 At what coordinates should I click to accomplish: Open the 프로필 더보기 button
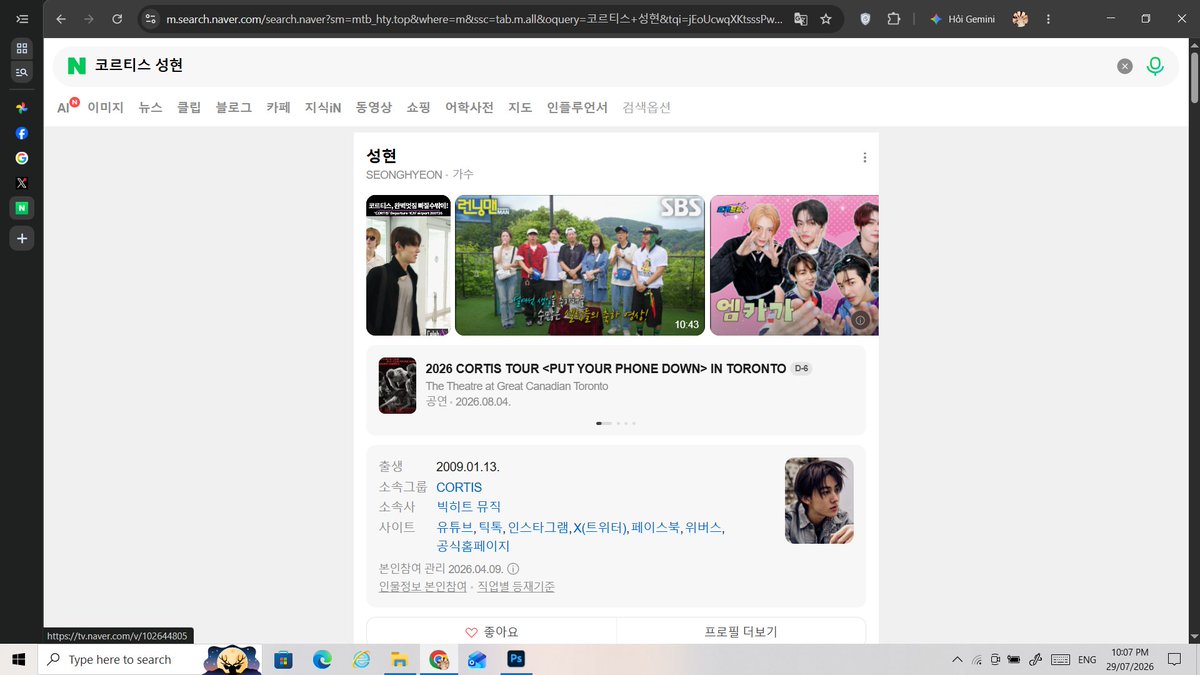click(x=741, y=632)
